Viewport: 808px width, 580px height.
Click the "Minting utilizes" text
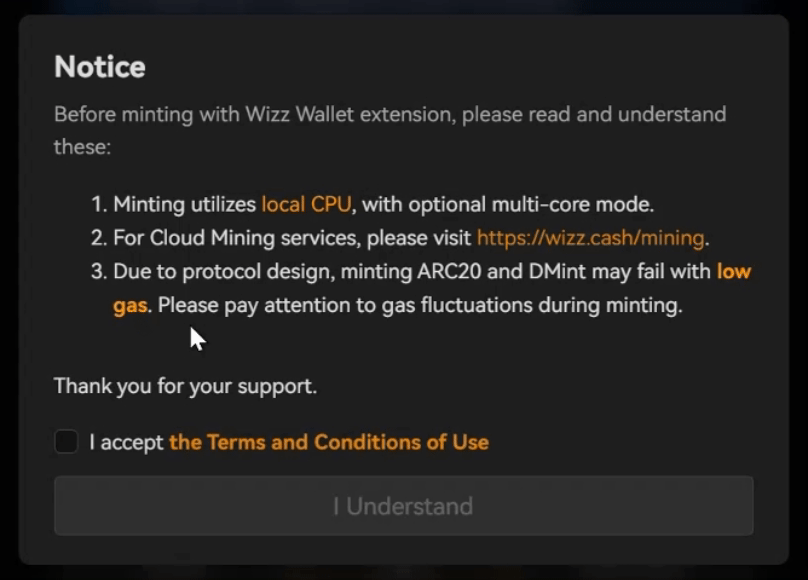(x=184, y=205)
